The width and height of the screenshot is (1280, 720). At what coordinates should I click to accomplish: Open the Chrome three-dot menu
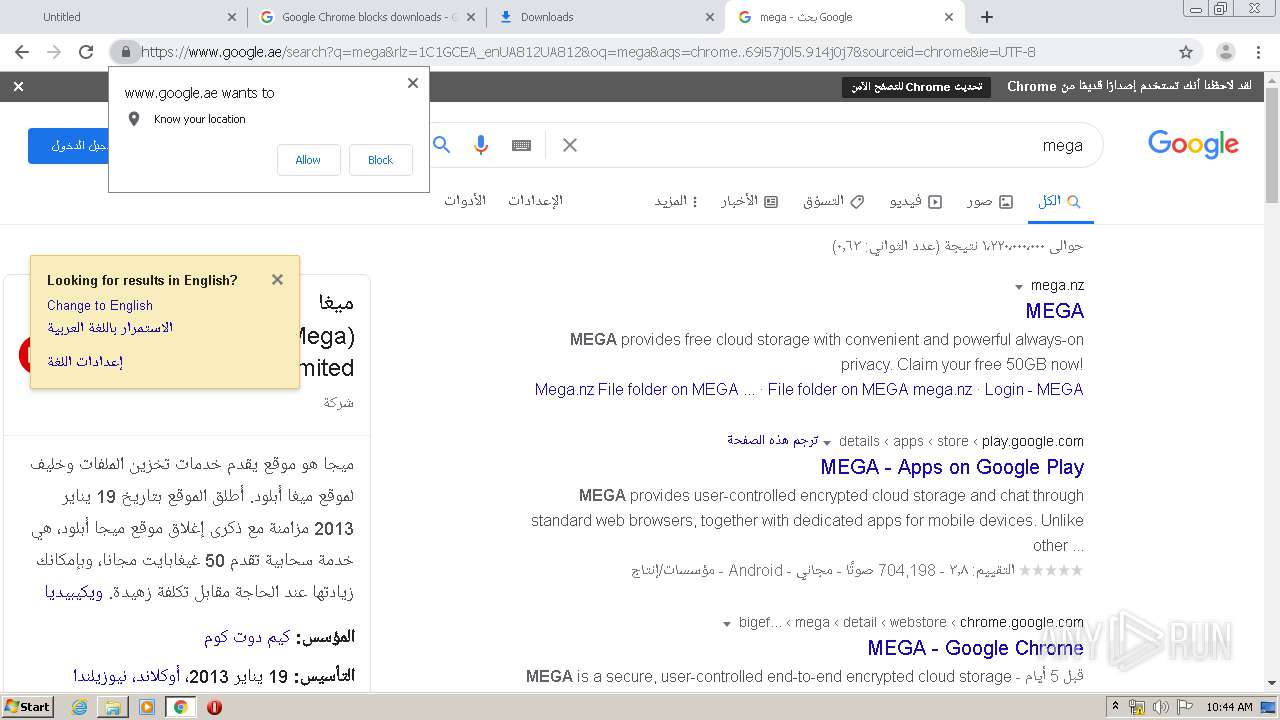pos(1258,52)
